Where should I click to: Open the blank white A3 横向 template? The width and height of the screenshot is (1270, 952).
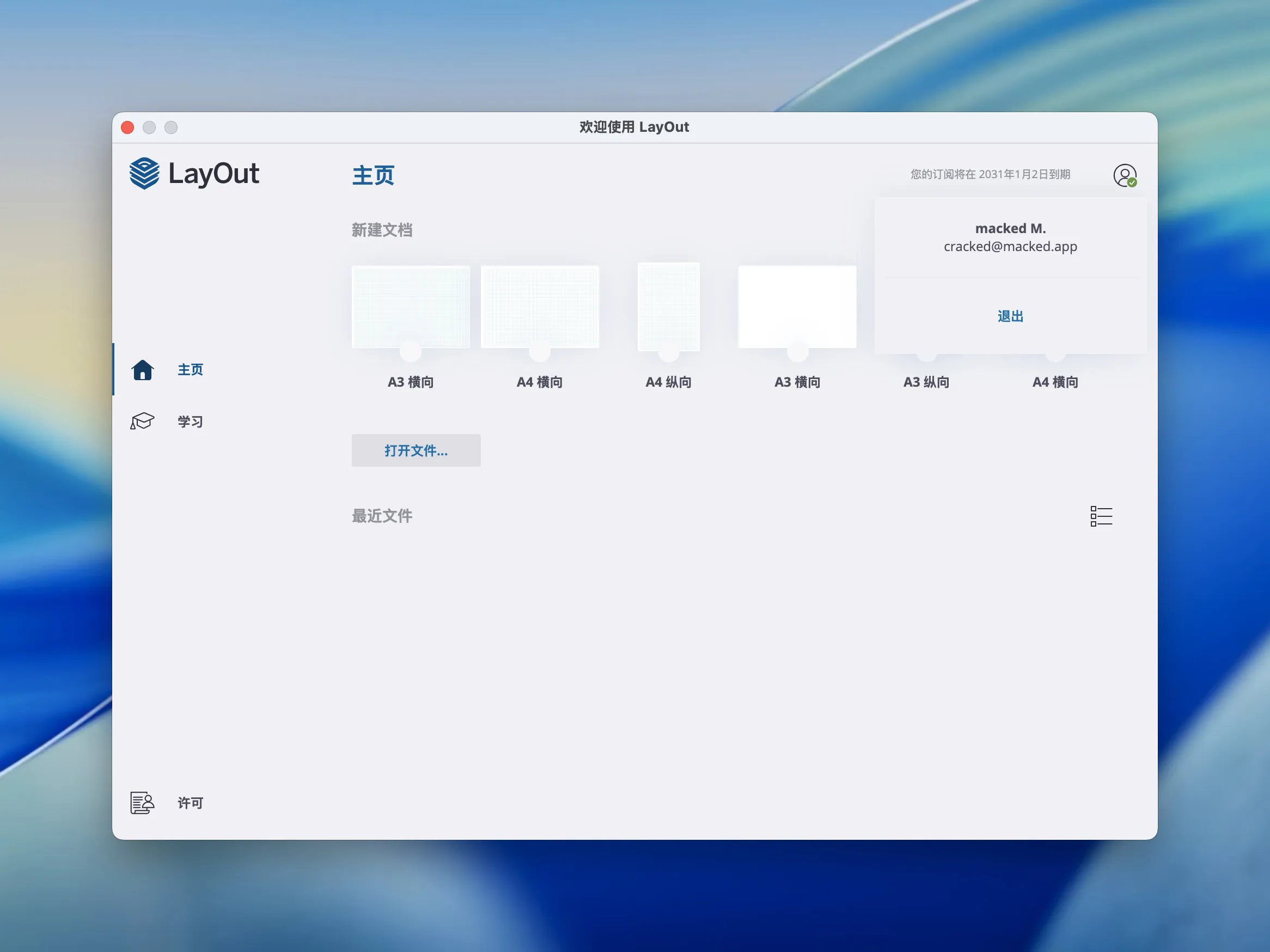(797, 306)
